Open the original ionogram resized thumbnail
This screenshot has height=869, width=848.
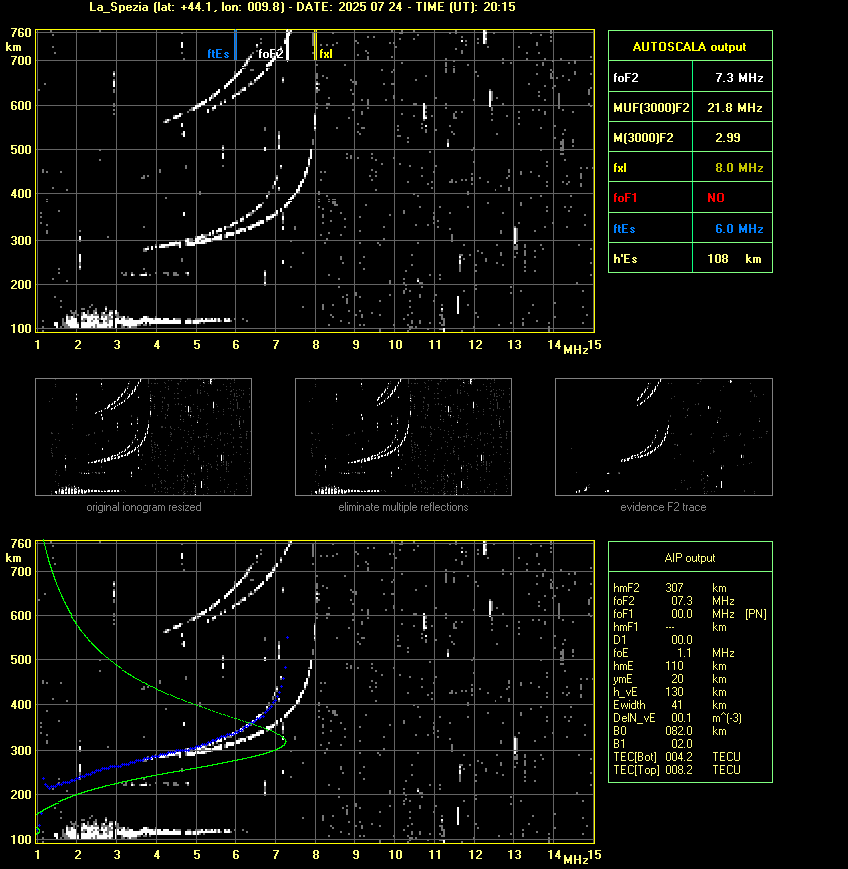point(144,437)
